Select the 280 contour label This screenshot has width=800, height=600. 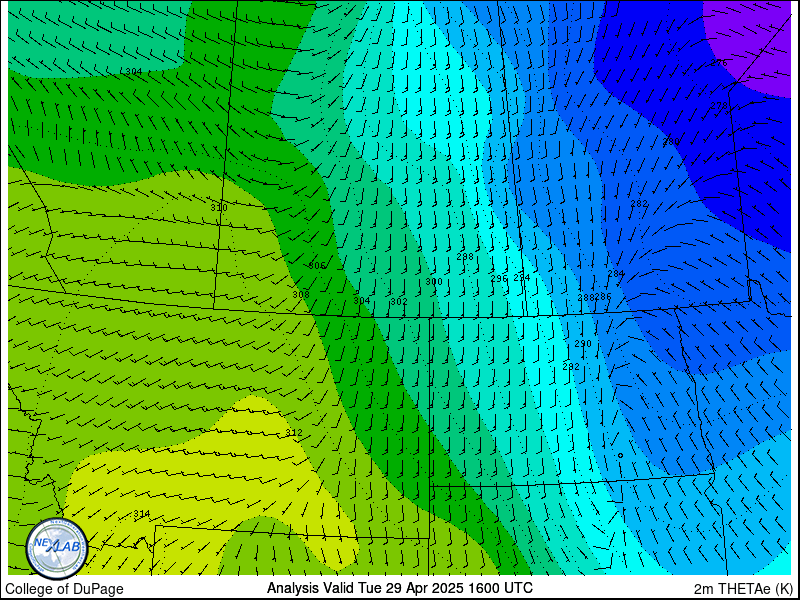(x=671, y=141)
